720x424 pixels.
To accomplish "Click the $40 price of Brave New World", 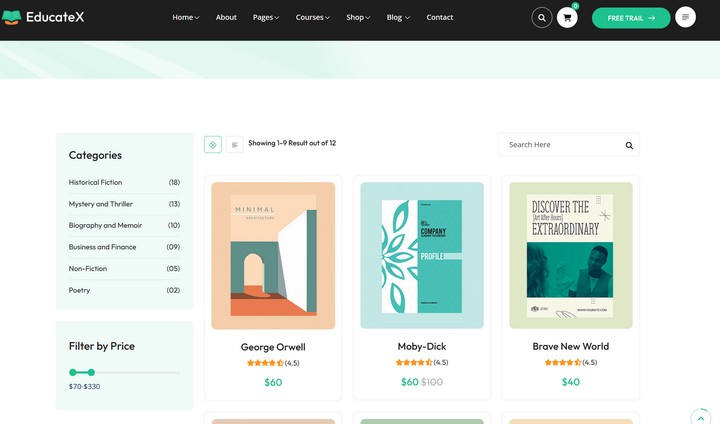I will tap(571, 382).
